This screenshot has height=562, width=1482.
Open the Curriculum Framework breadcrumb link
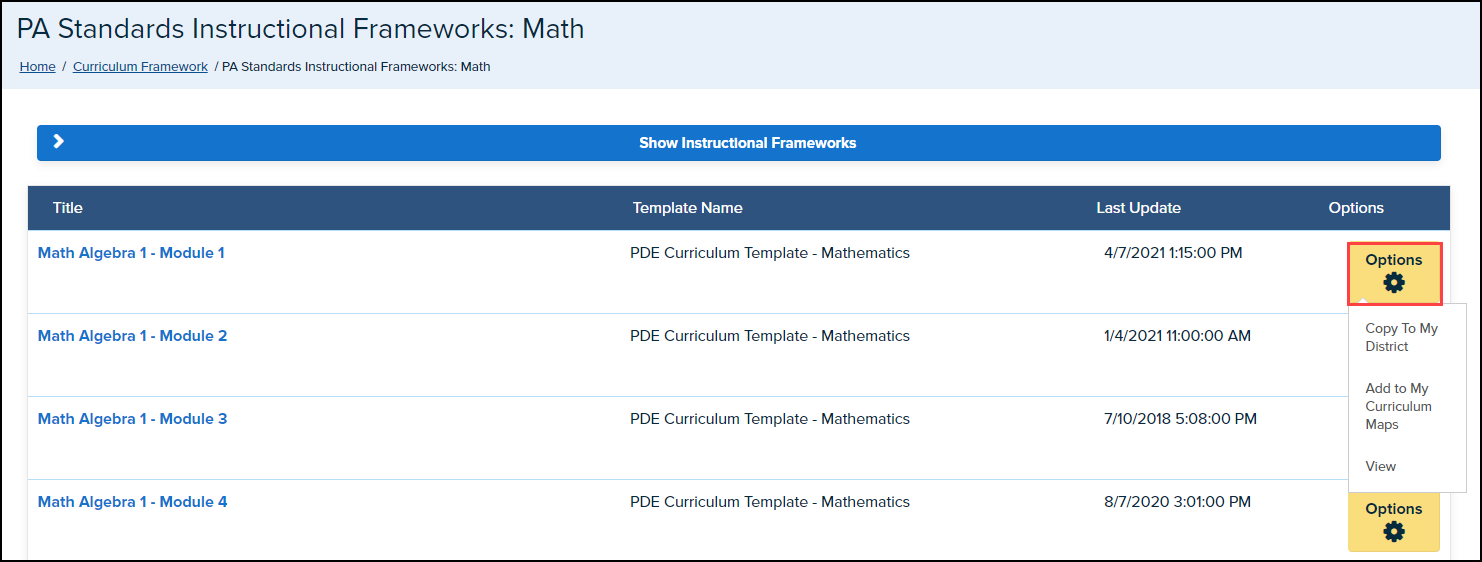(x=140, y=67)
